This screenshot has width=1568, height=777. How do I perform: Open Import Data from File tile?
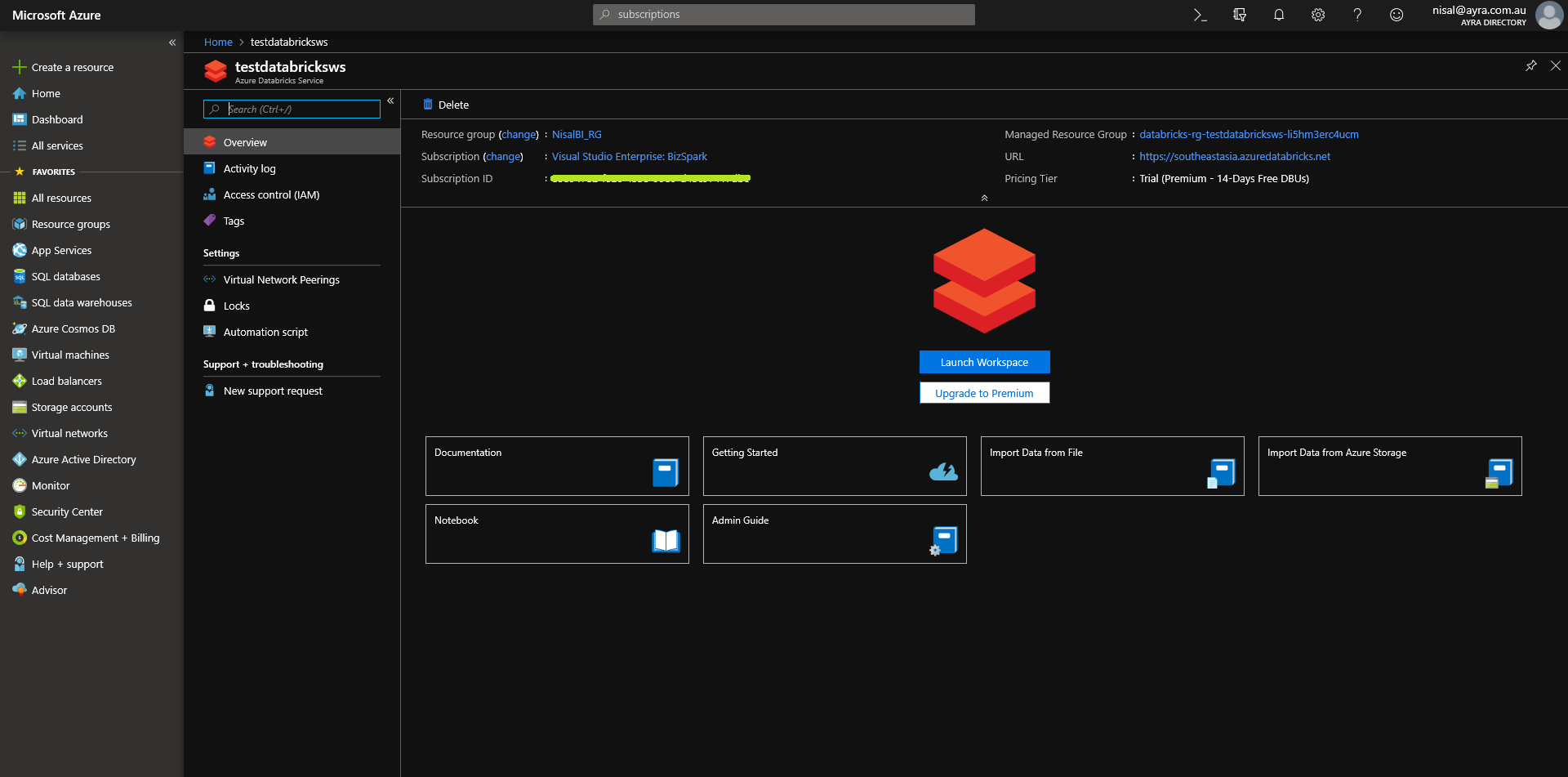click(x=1112, y=466)
